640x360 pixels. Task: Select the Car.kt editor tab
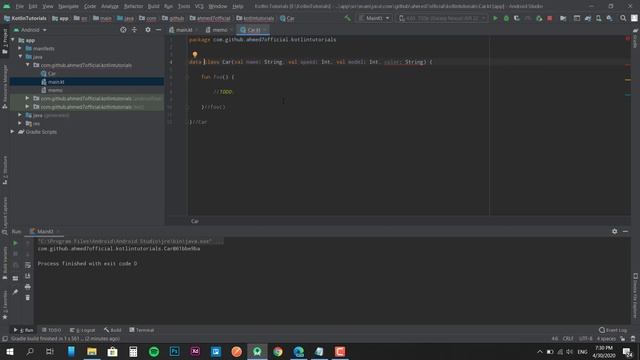tap(253, 30)
